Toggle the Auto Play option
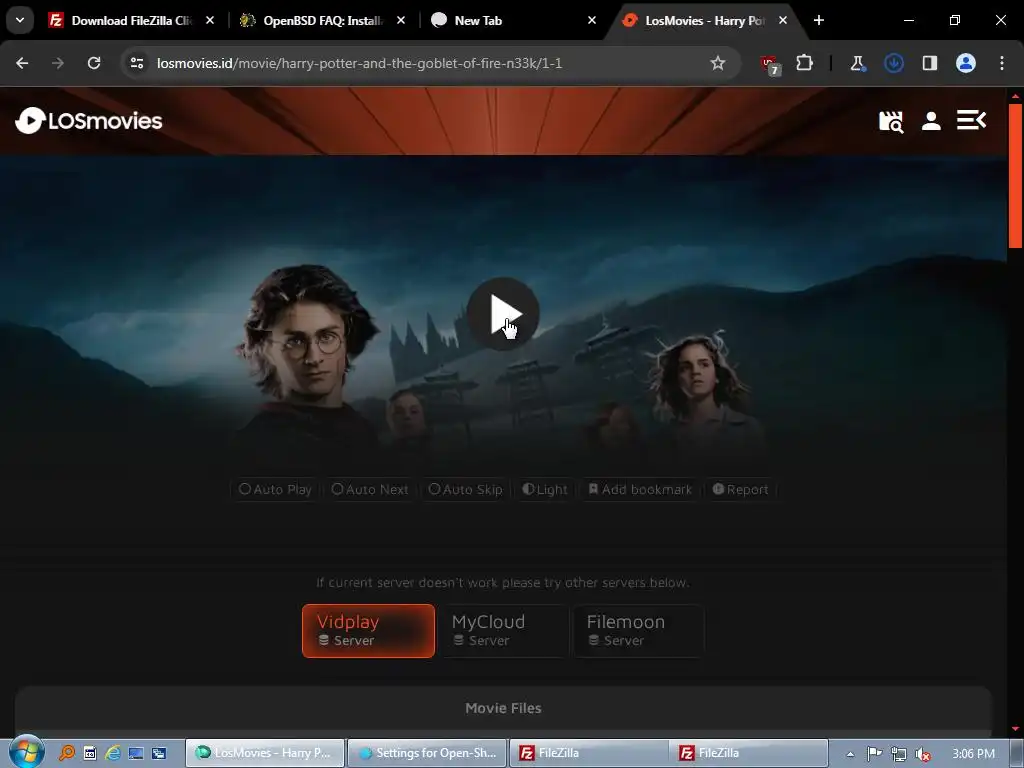 pos(275,489)
